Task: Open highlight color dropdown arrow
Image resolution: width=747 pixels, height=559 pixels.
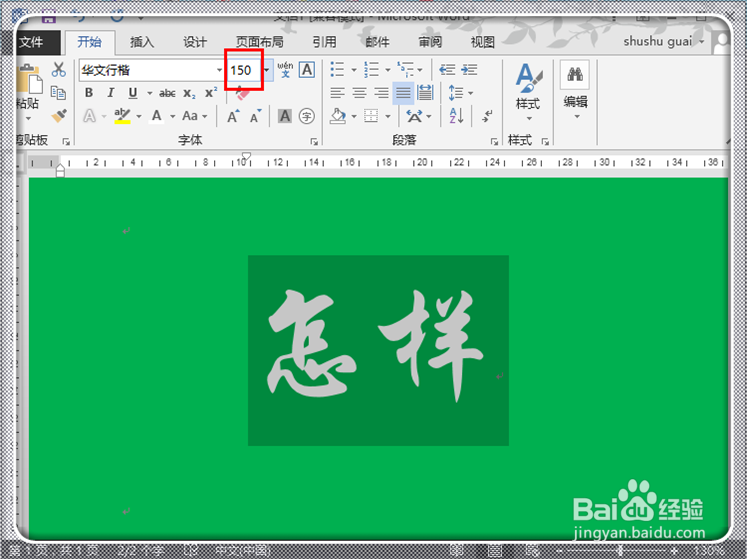Action: (139, 116)
